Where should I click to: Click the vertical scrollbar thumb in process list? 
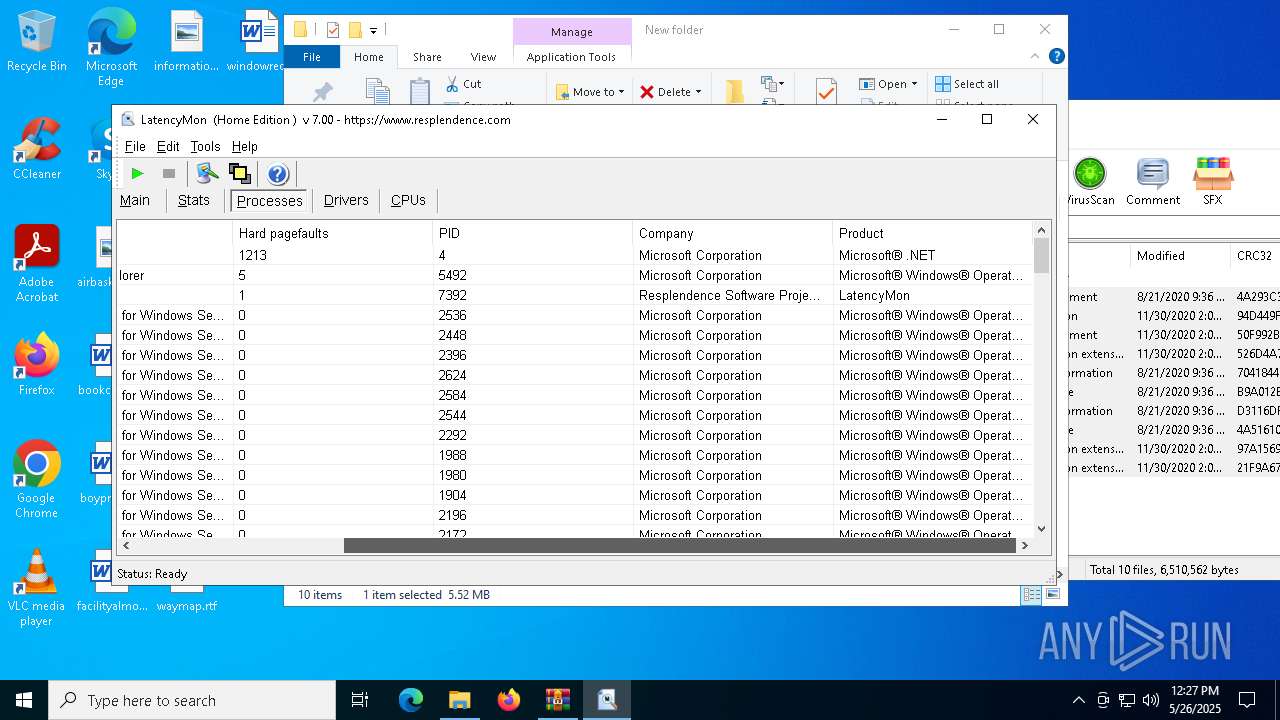1041,255
